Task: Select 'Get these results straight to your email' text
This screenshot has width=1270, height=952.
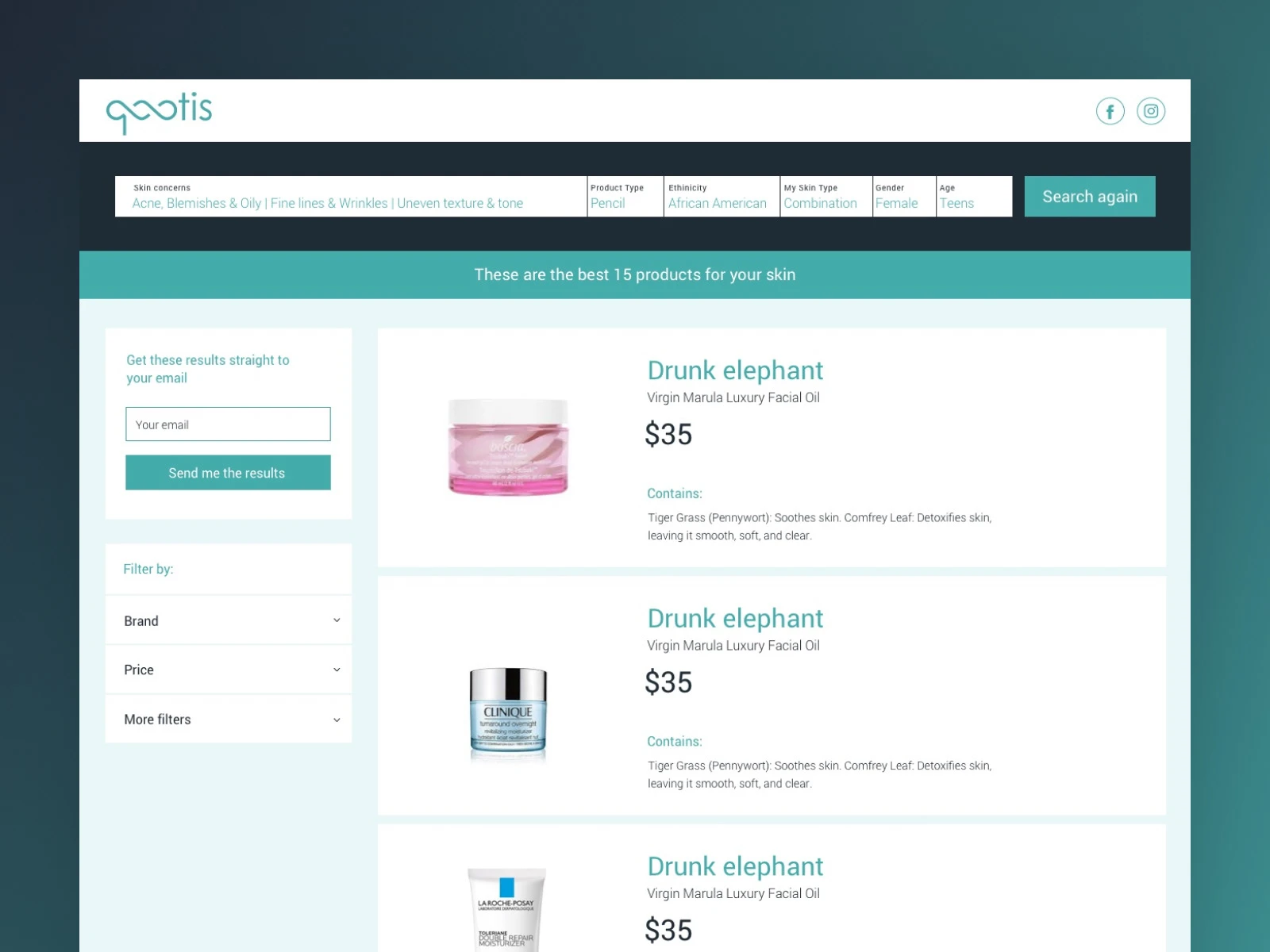Action: [x=208, y=369]
